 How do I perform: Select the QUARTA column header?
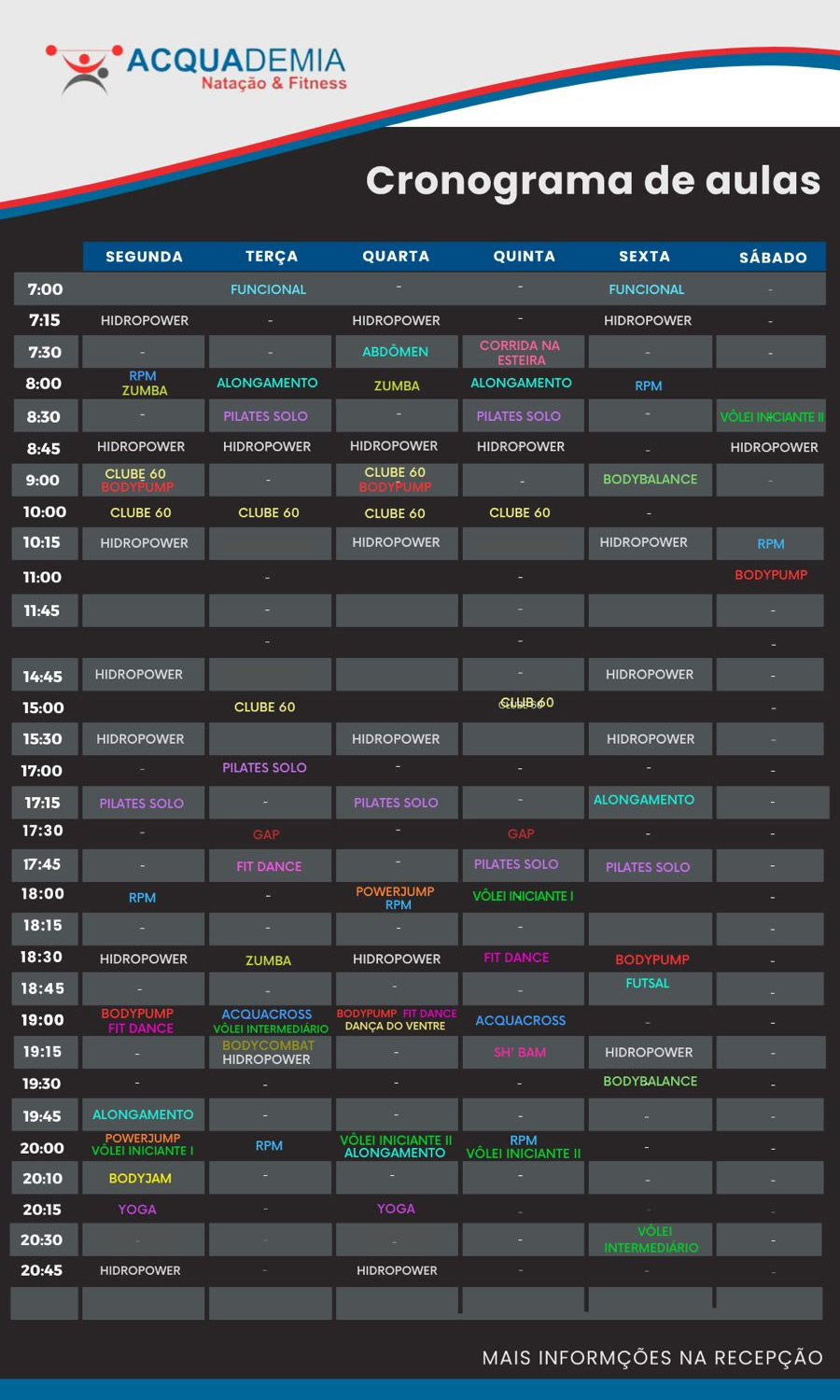(x=396, y=257)
